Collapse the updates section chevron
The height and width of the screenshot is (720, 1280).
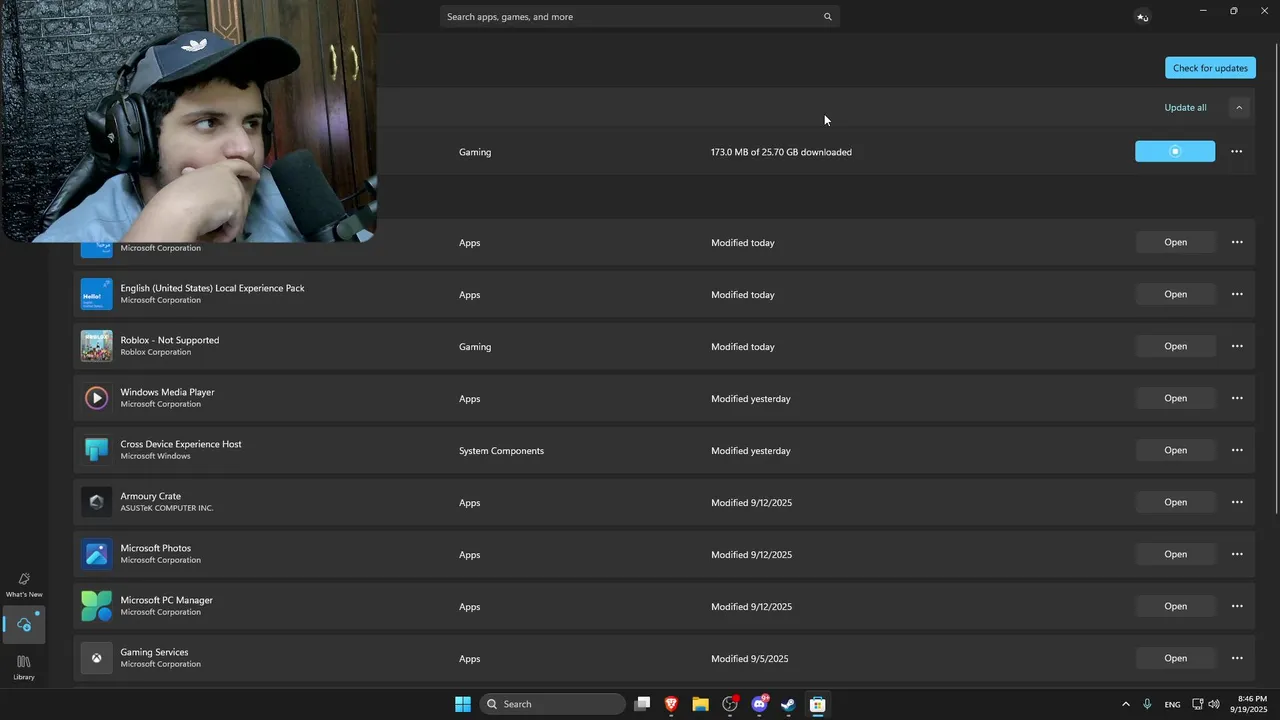1239,107
